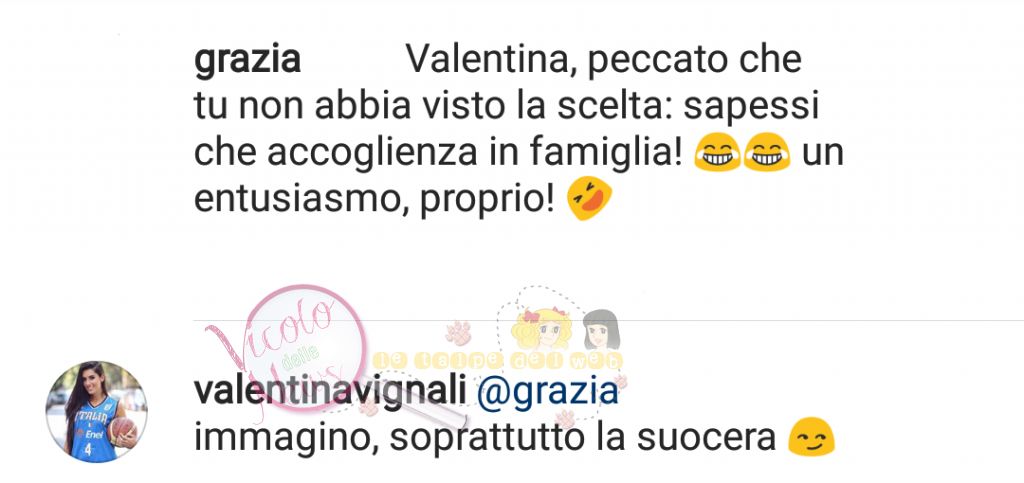Click the second grinning tears emoji
Image resolution: width=1024 pixels, height=483 pixels.
(x=766, y=153)
